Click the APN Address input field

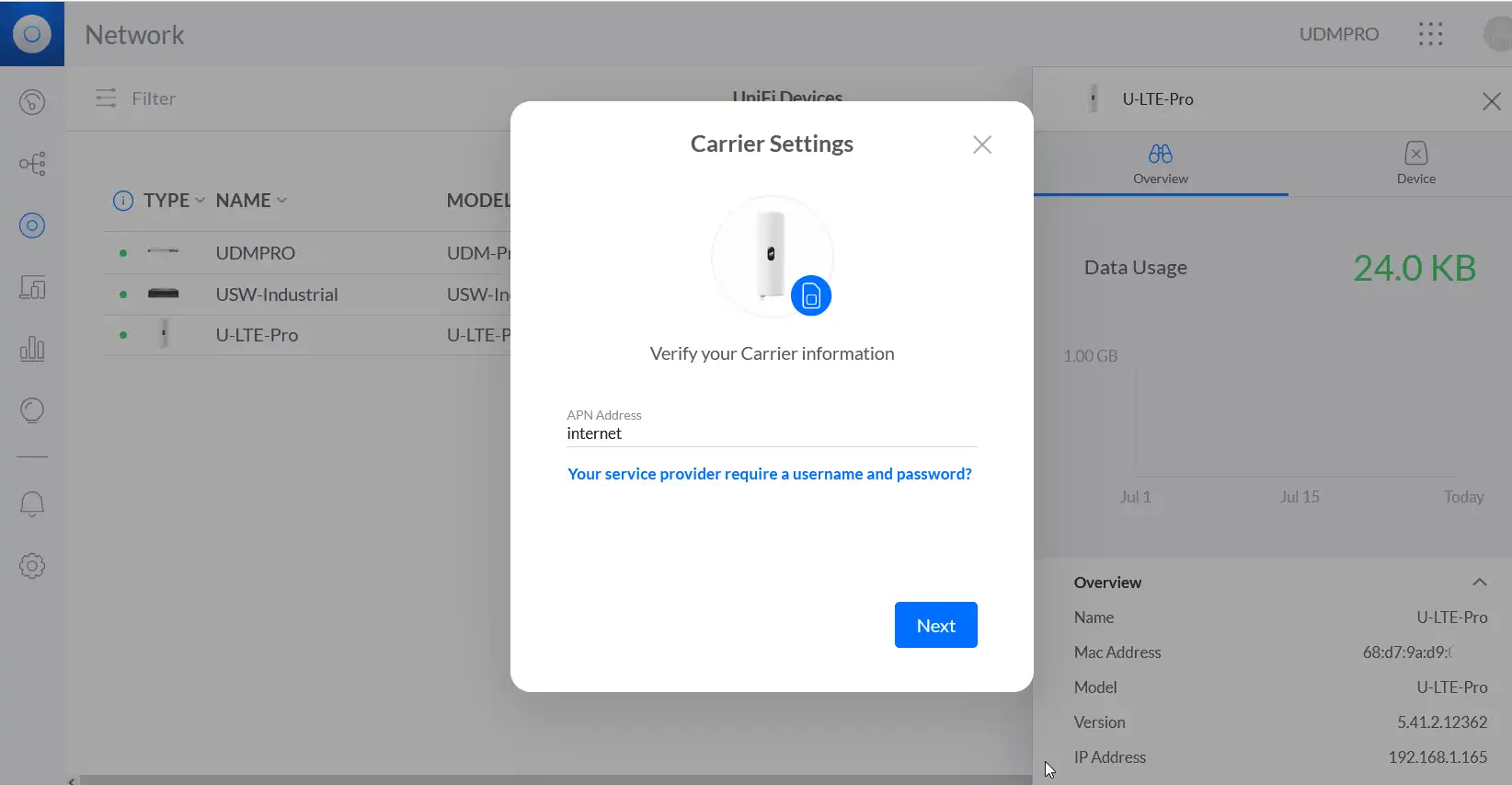(771, 433)
